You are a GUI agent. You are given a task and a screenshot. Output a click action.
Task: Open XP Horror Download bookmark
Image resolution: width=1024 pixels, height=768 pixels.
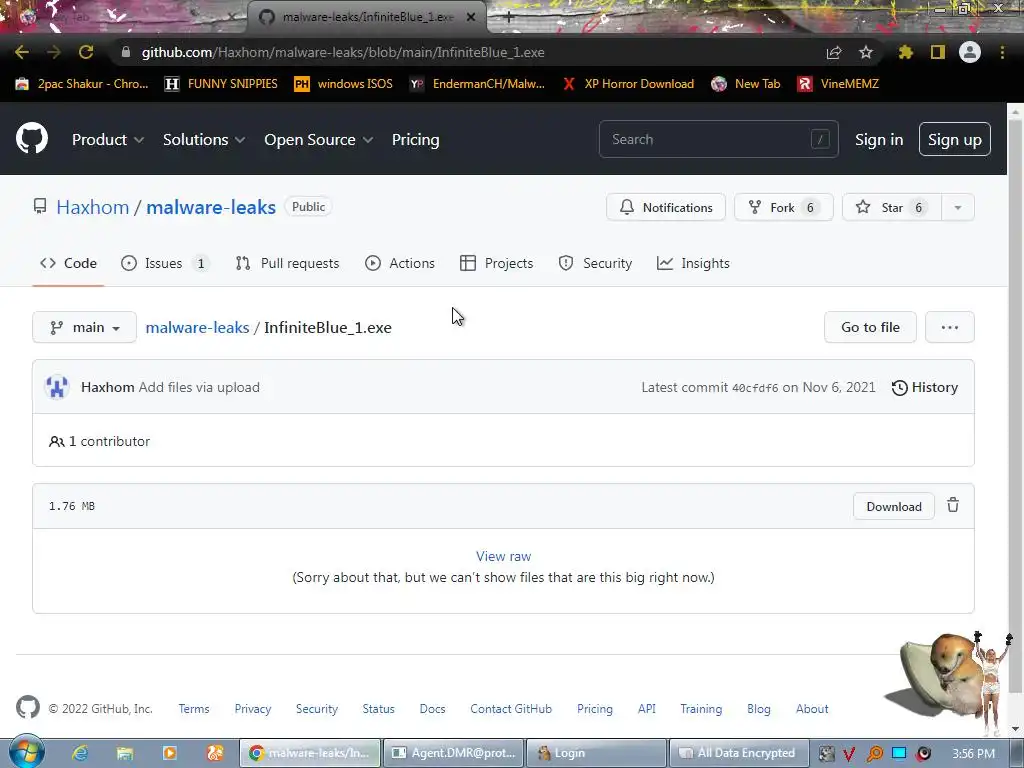tap(628, 84)
